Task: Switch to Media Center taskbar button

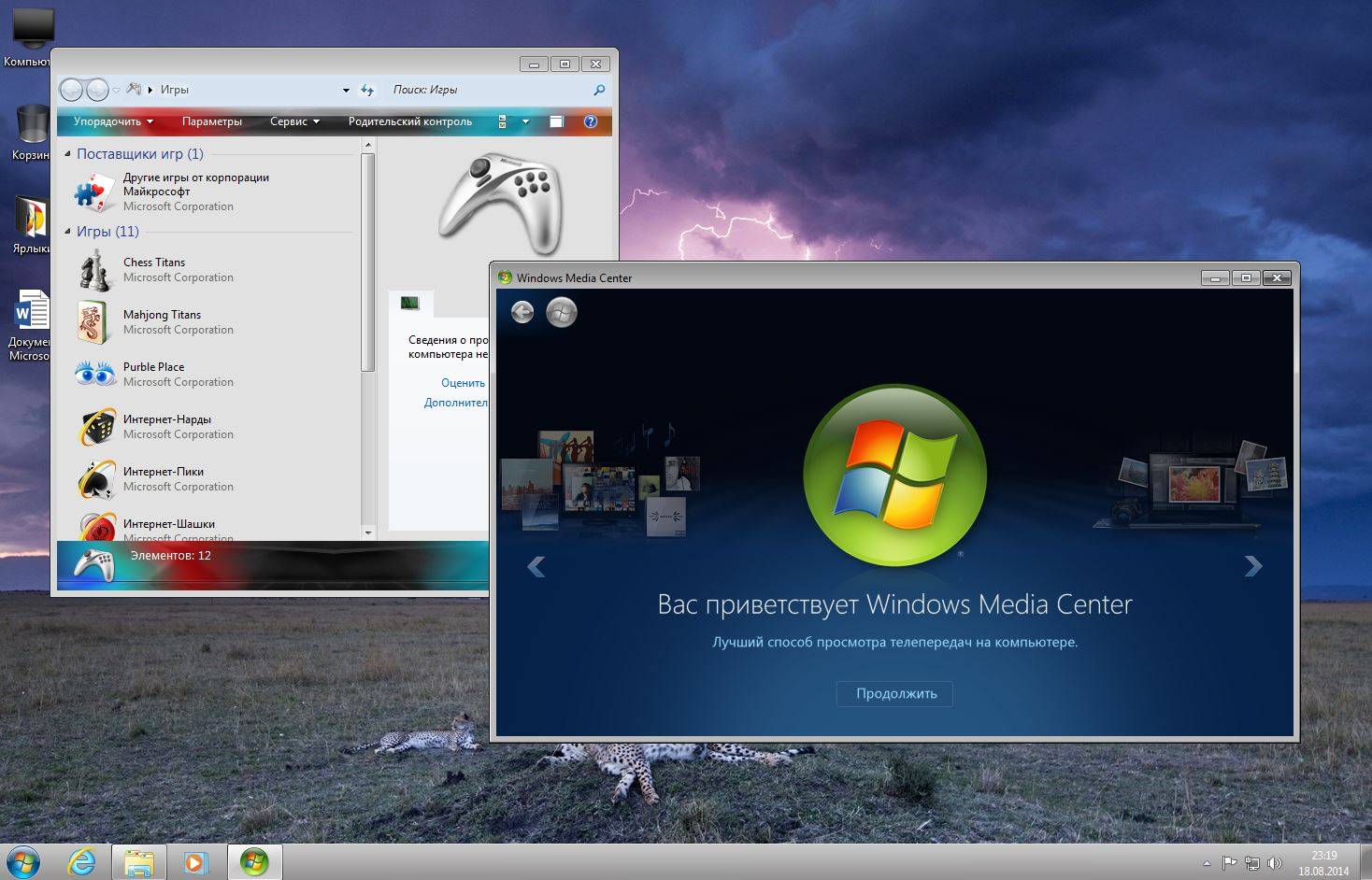Action: click(x=254, y=861)
